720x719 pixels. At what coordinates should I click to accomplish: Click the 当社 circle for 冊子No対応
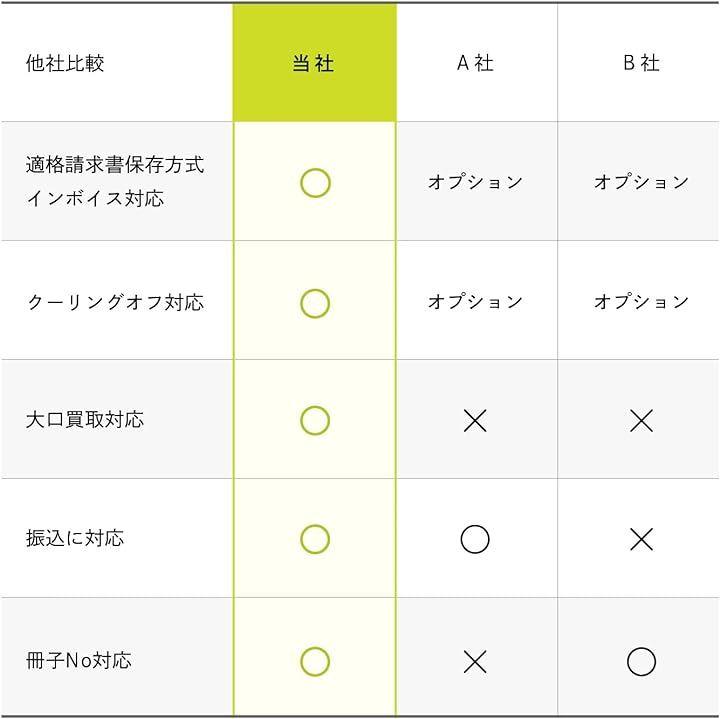click(x=315, y=661)
